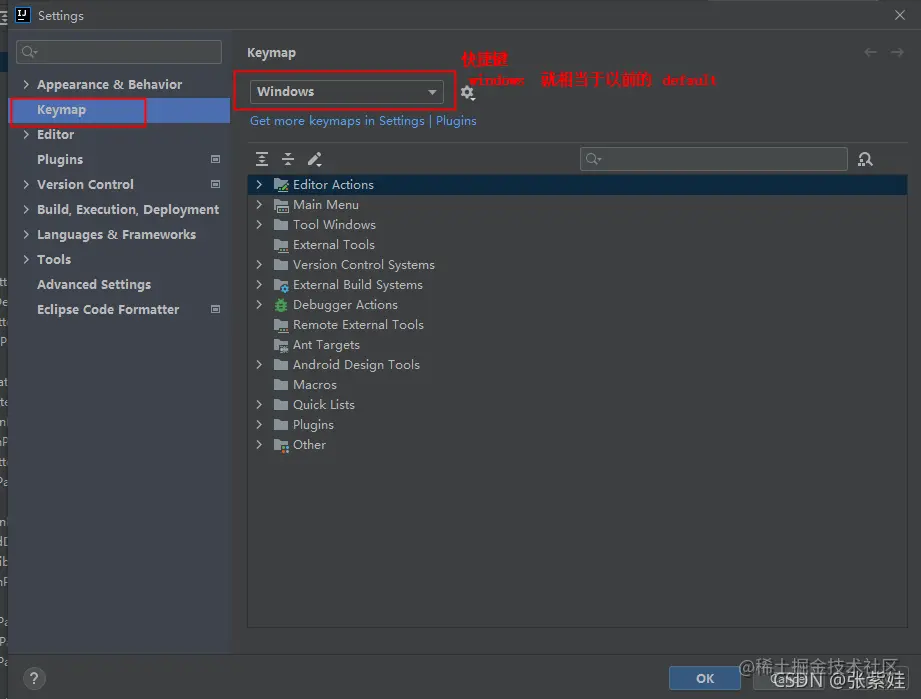Select the Android Design Tools row
Image resolution: width=921 pixels, height=699 pixels.
[577, 365]
